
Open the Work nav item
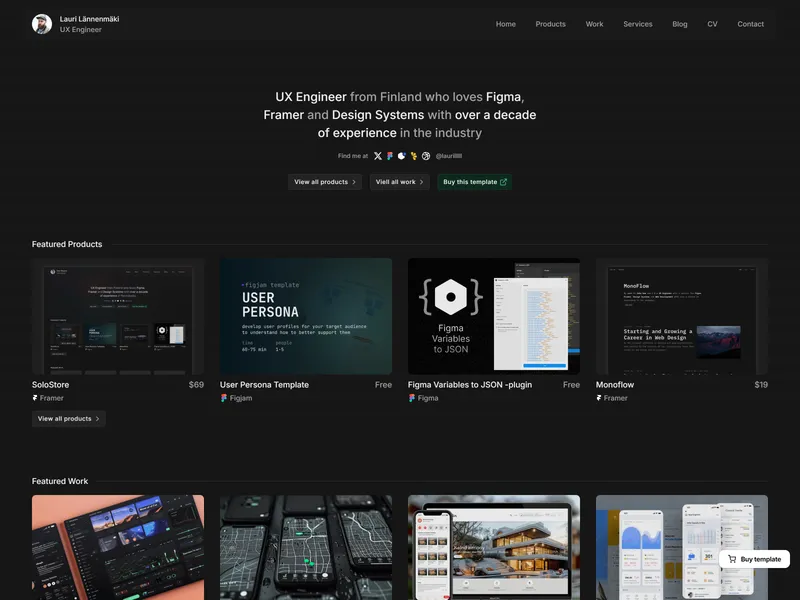[x=594, y=24]
